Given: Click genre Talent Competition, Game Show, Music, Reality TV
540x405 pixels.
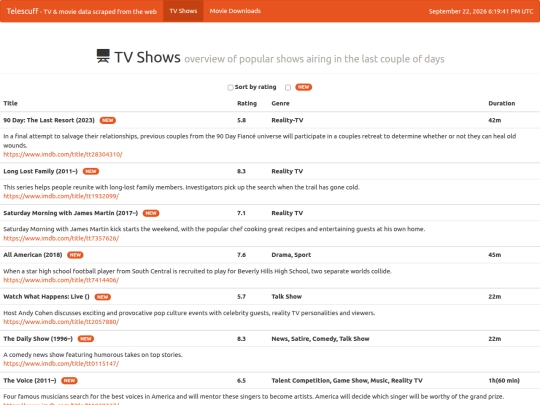Looking at the screenshot, I should pyautogui.click(x=347, y=381).
